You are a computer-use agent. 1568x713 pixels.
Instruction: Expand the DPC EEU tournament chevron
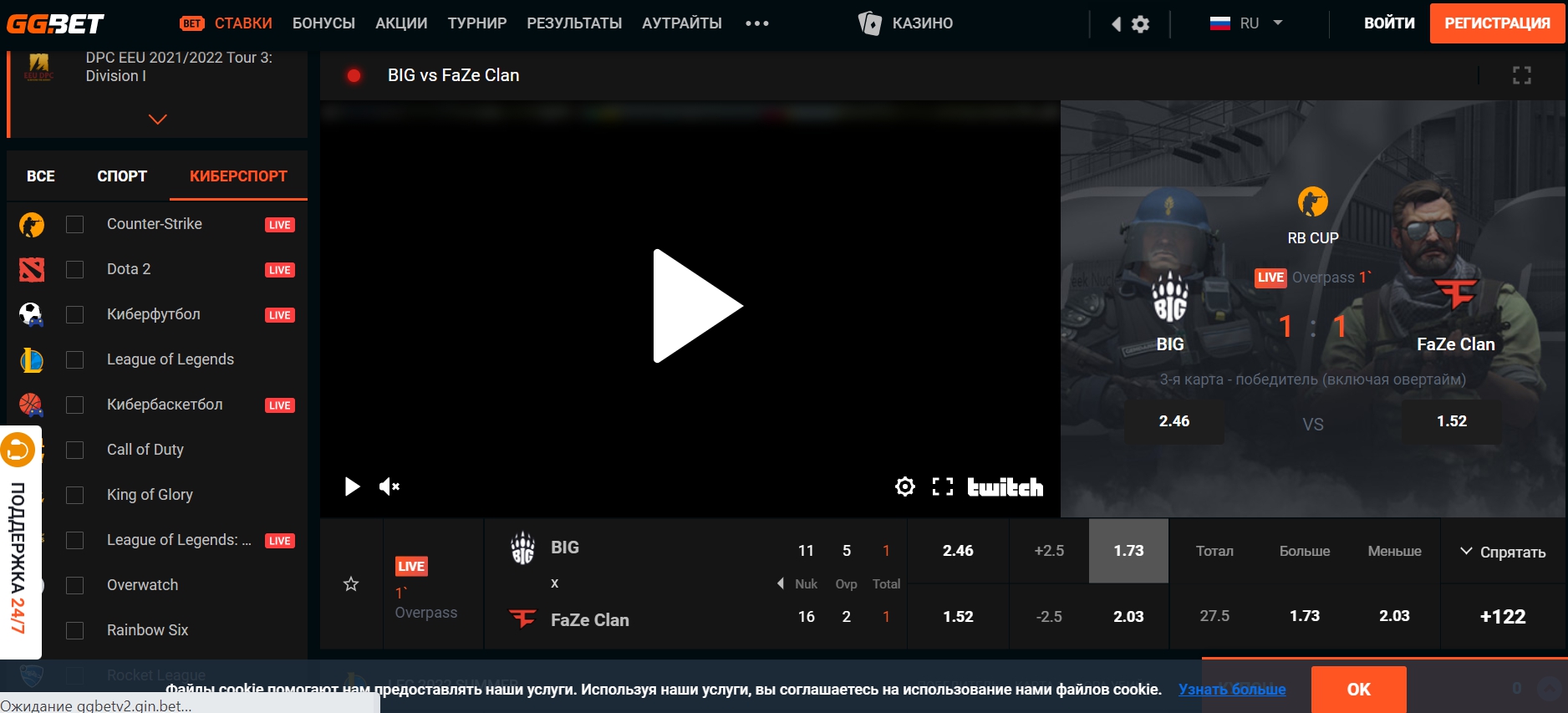[x=157, y=120]
